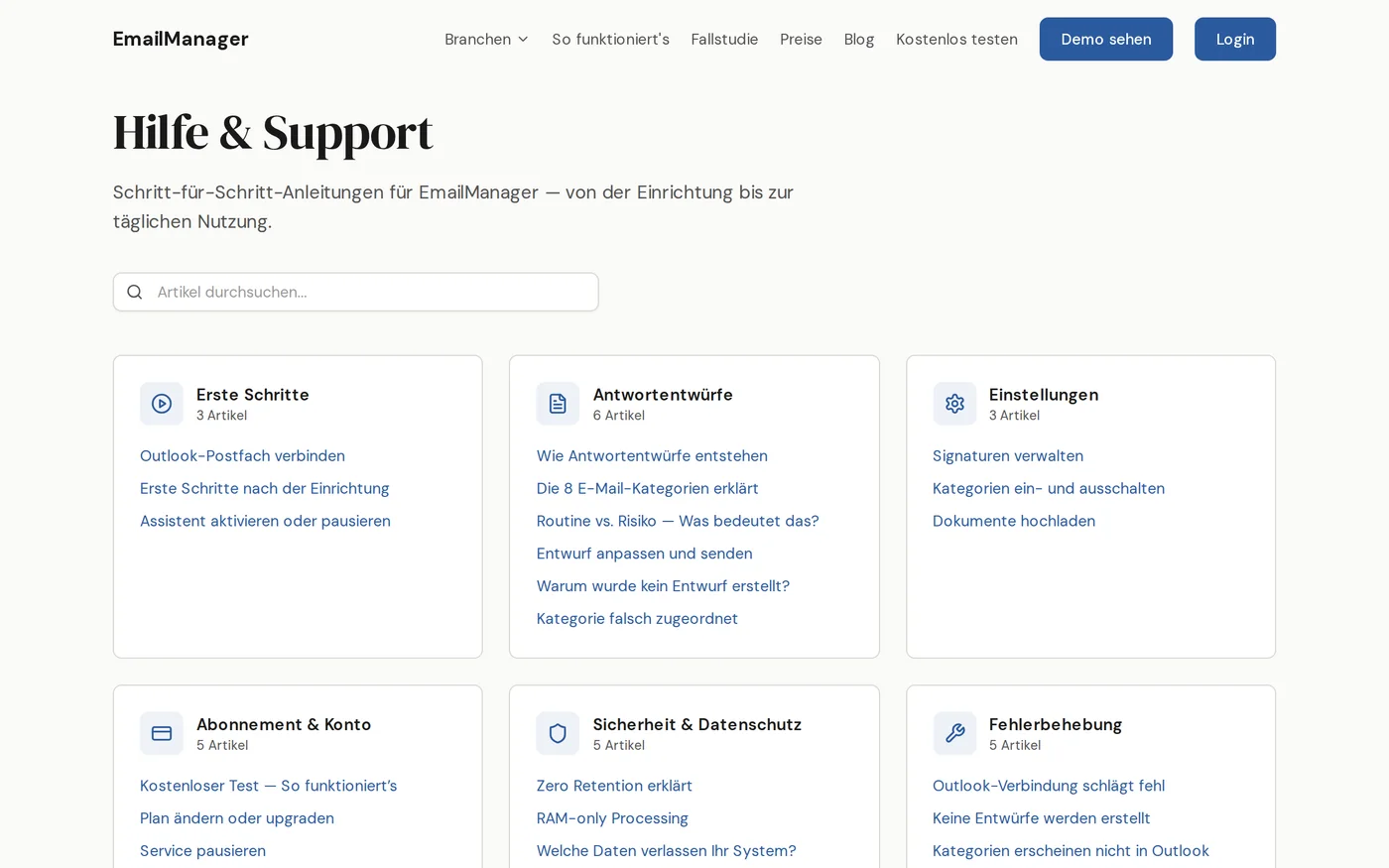Open Keine Entwürfe werden erstellt article
Viewport: 1389px width, 868px height.
pyautogui.click(x=1041, y=818)
